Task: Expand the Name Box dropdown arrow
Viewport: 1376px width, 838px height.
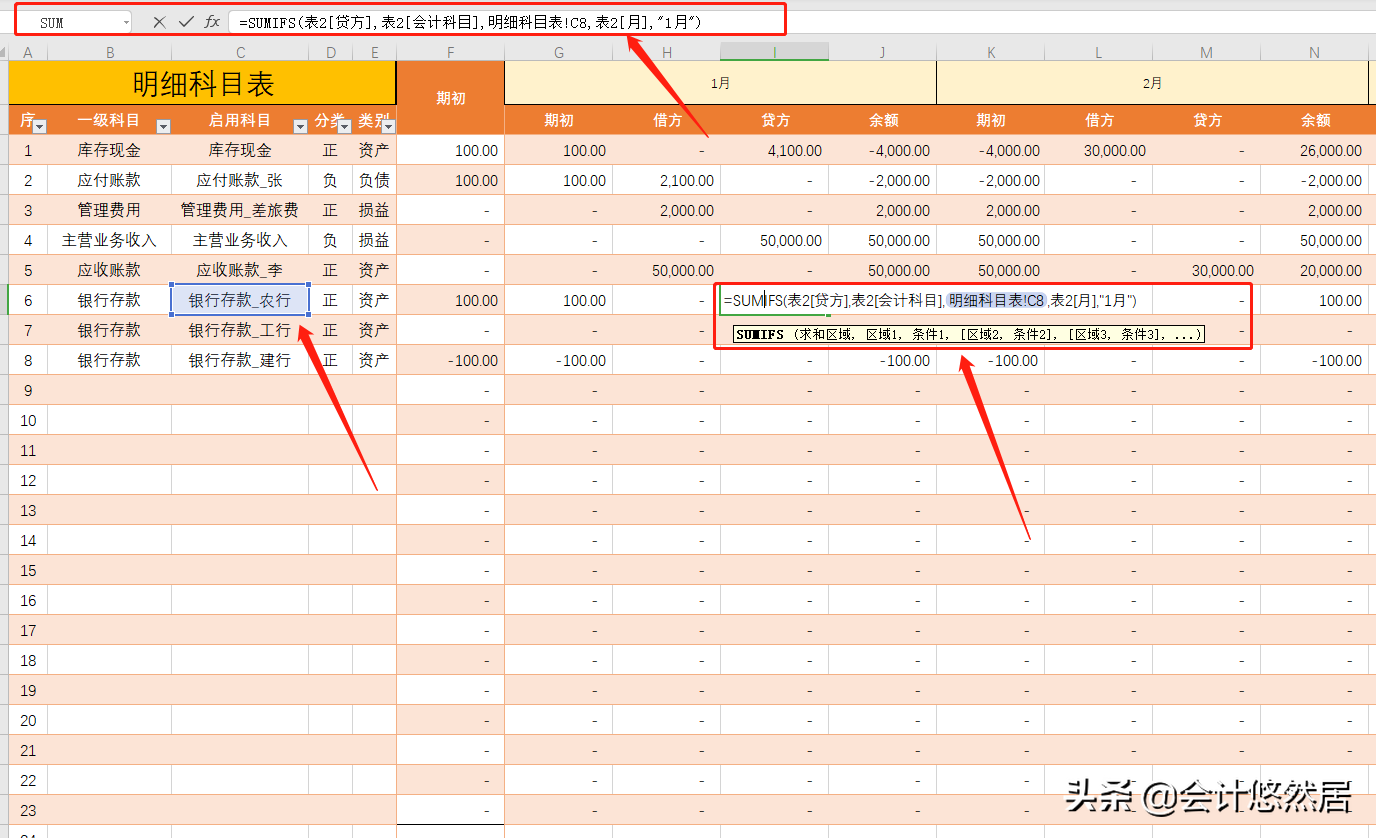Action: 126,22
